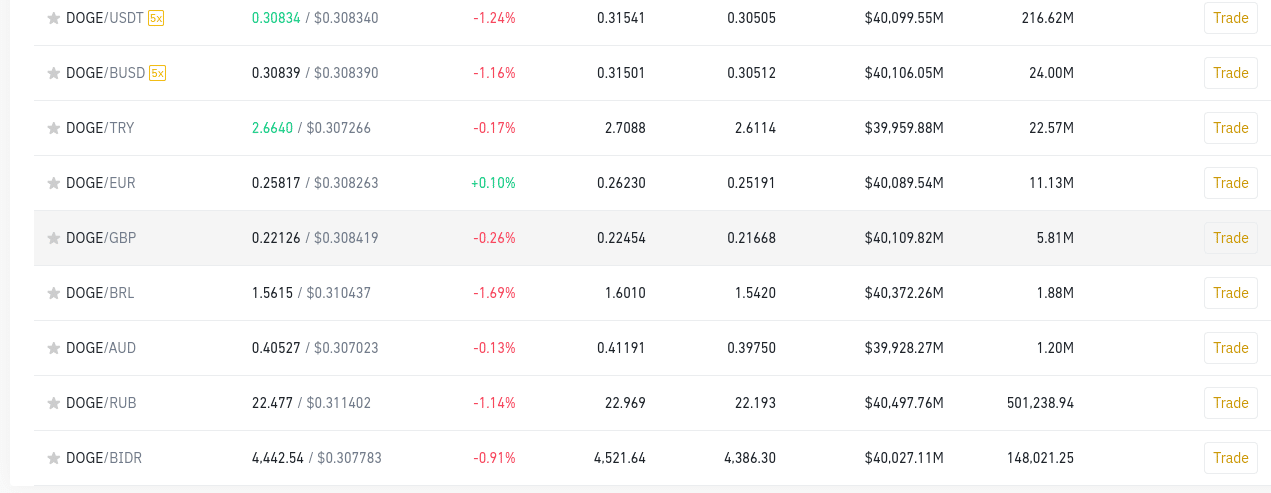Add DOGE/BIDR to favorites list

point(54,458)
